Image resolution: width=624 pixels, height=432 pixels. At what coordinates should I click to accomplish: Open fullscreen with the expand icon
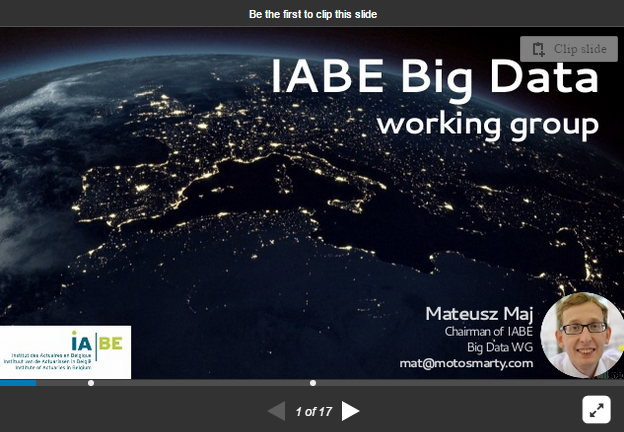597,409
